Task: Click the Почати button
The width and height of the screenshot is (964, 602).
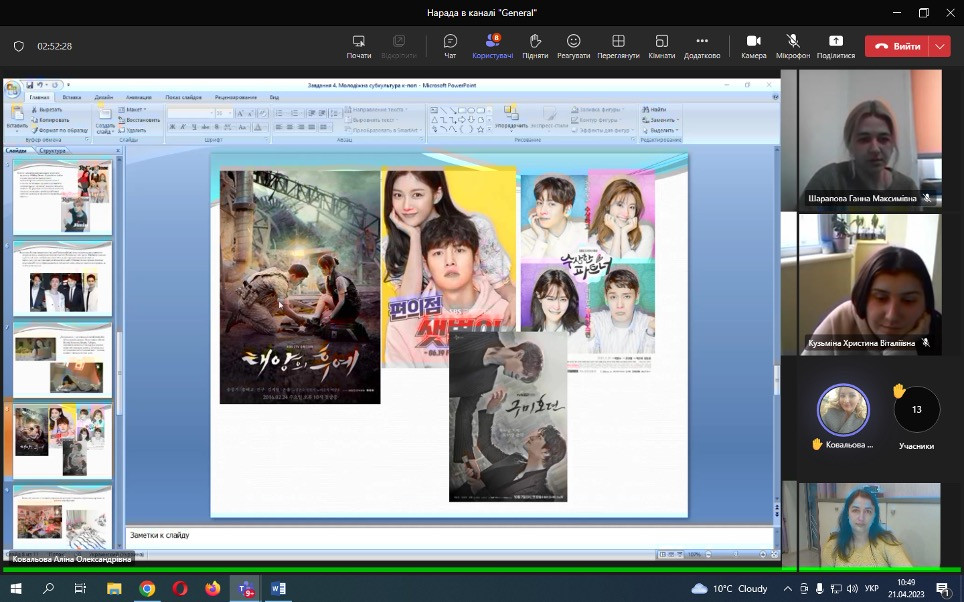Action: (x=359, y=46)
